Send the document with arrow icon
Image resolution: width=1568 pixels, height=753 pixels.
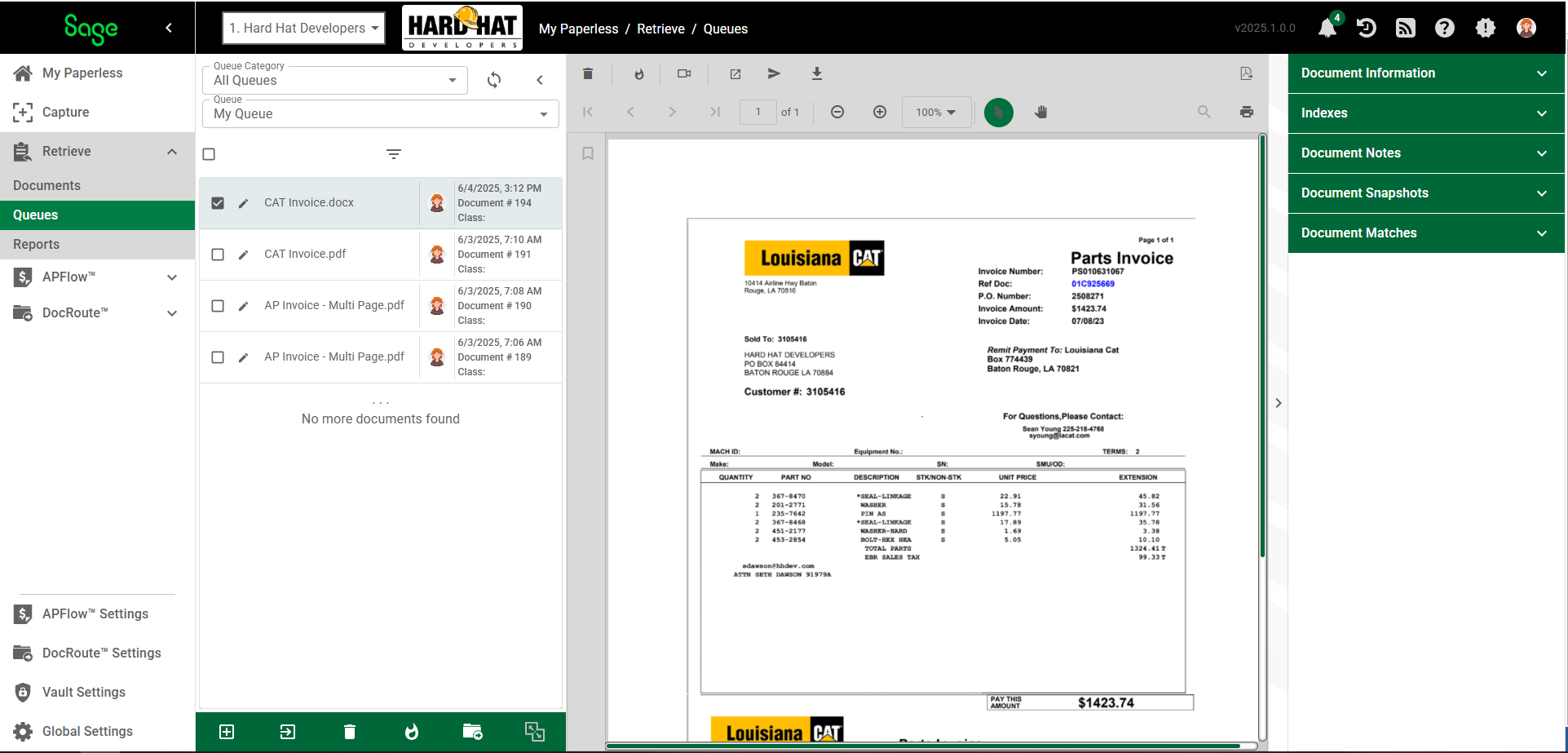774,73
